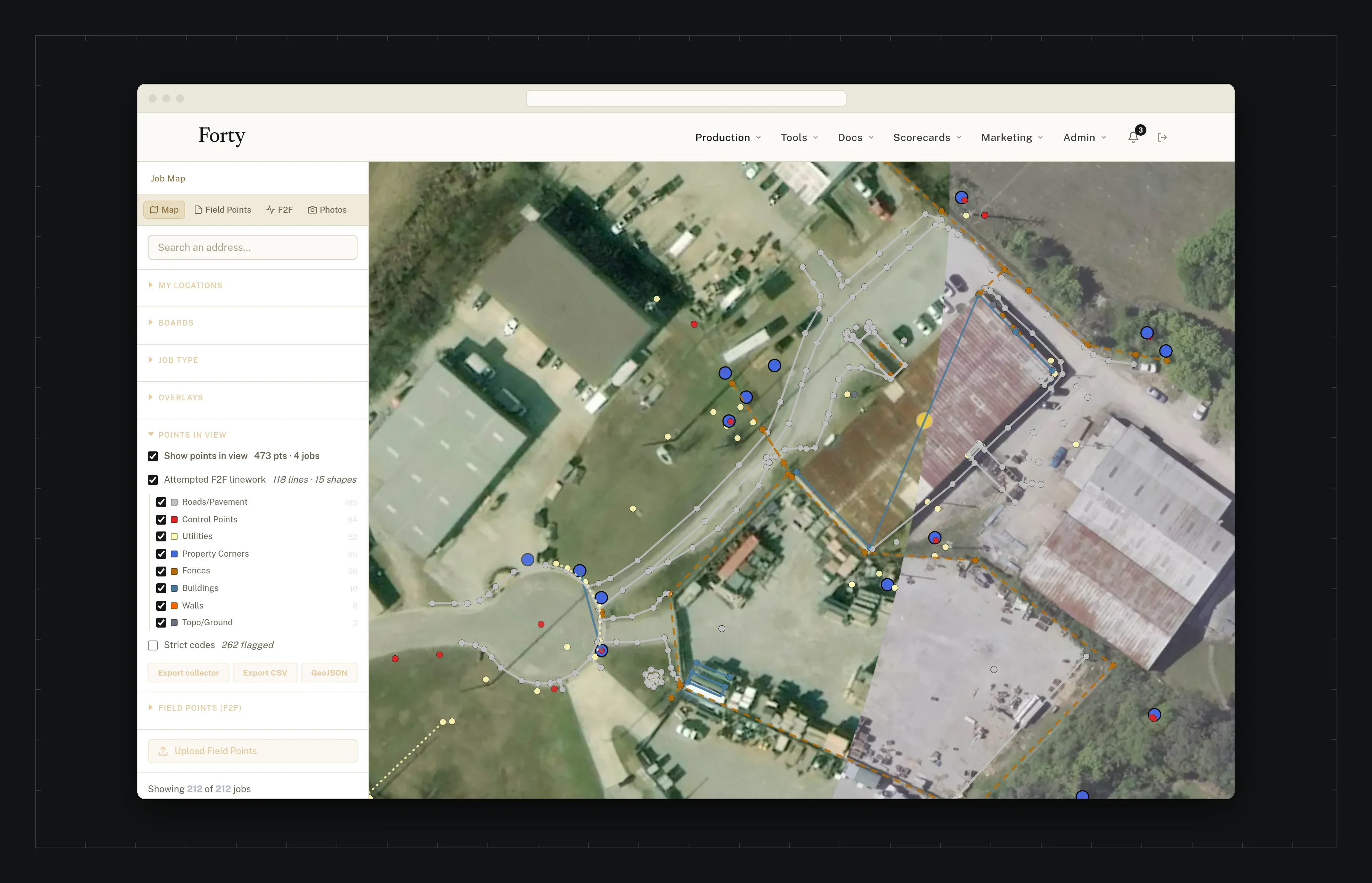Enable the Strict codes checkbox
The width and height of the screenshot is (1372, 883).
point(153,645)
